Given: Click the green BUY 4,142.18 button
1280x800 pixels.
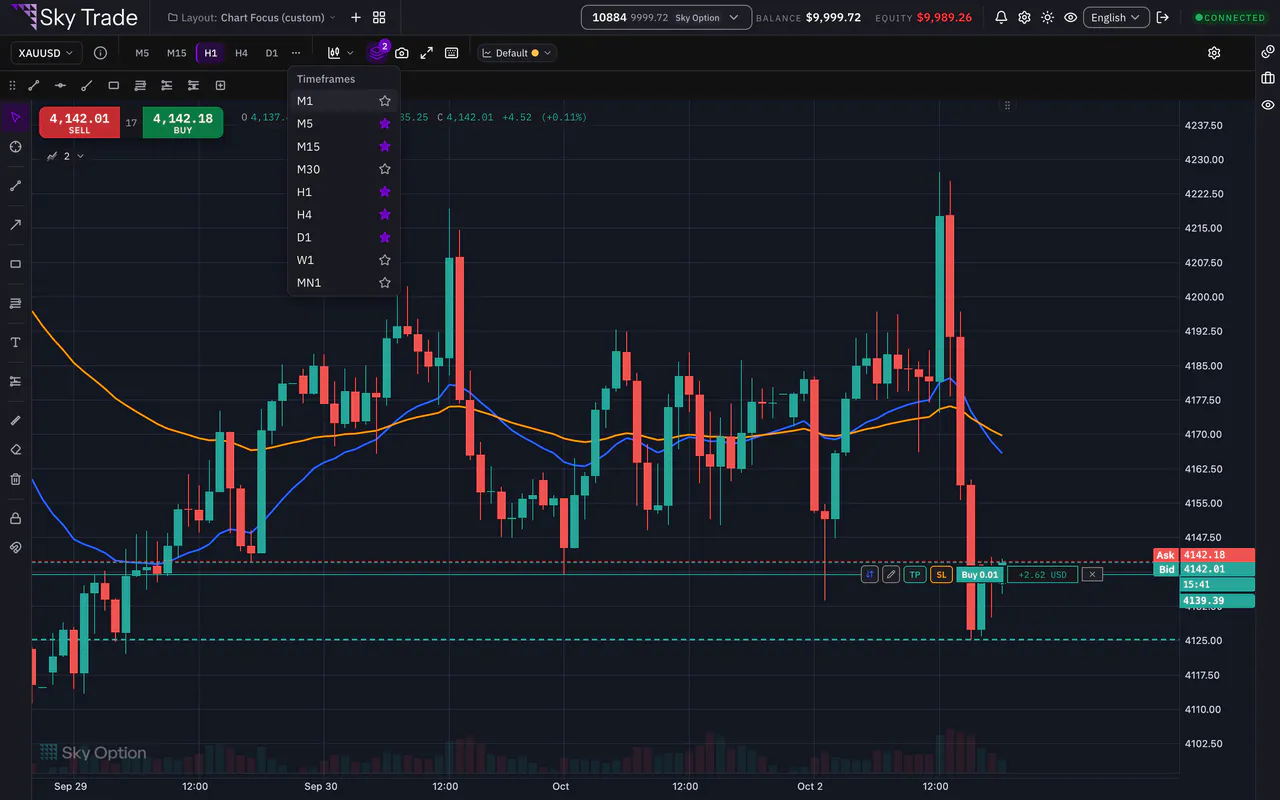Looking at the screenshot, I should [183, 123].
